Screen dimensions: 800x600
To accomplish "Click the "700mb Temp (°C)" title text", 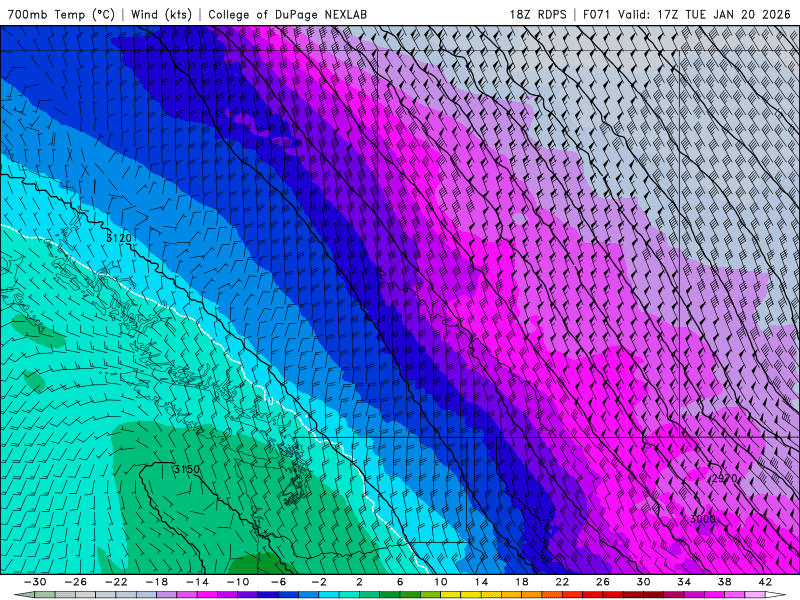I will 61,14.
